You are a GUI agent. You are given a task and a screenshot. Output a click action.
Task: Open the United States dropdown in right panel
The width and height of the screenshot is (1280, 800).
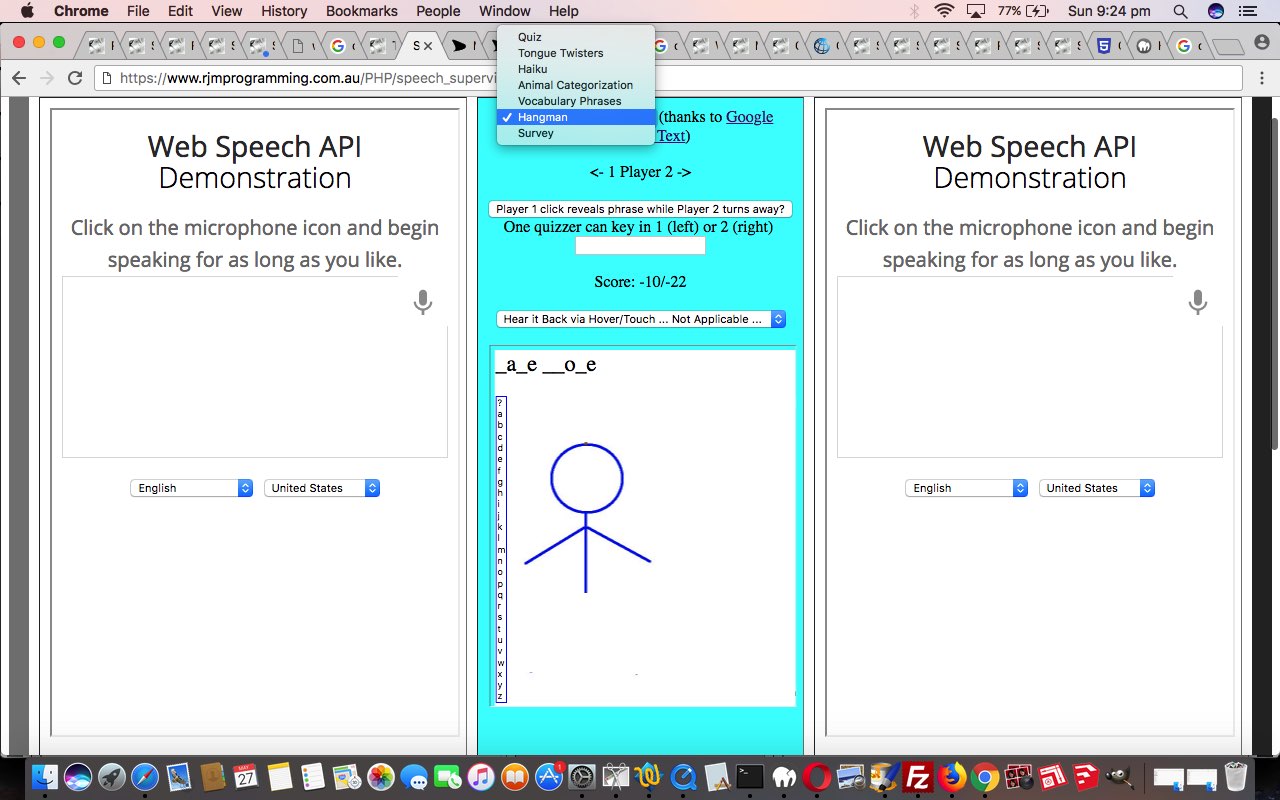coord(1097,488)
